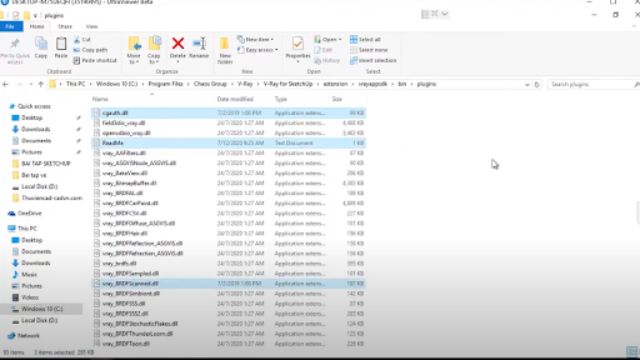Viewport: 640px width, 360px height.
Task: Open the File ribbon tab
Action: 11,27
